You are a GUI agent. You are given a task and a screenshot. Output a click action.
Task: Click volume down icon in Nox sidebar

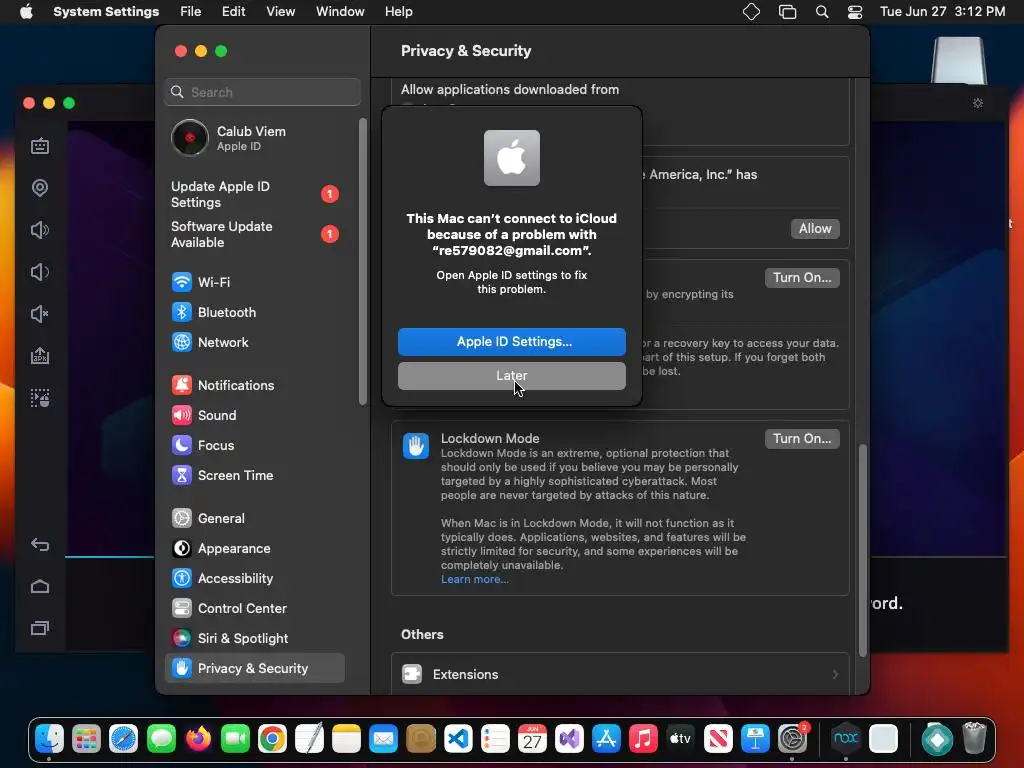coord(40,272)
